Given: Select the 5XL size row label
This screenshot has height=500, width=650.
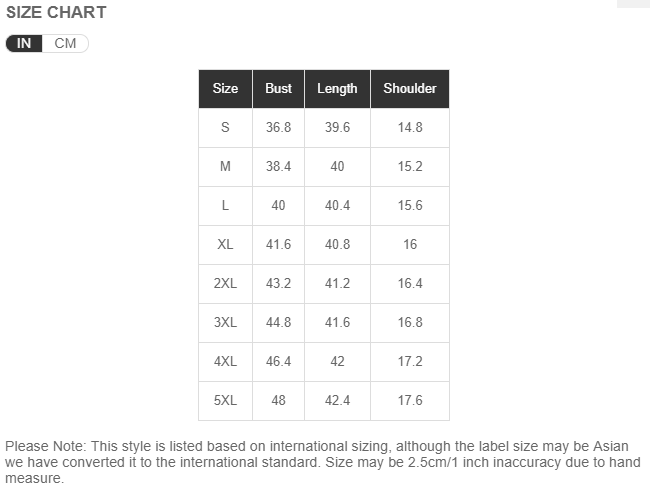Looking at the screenshot, I should coord(225,400).
